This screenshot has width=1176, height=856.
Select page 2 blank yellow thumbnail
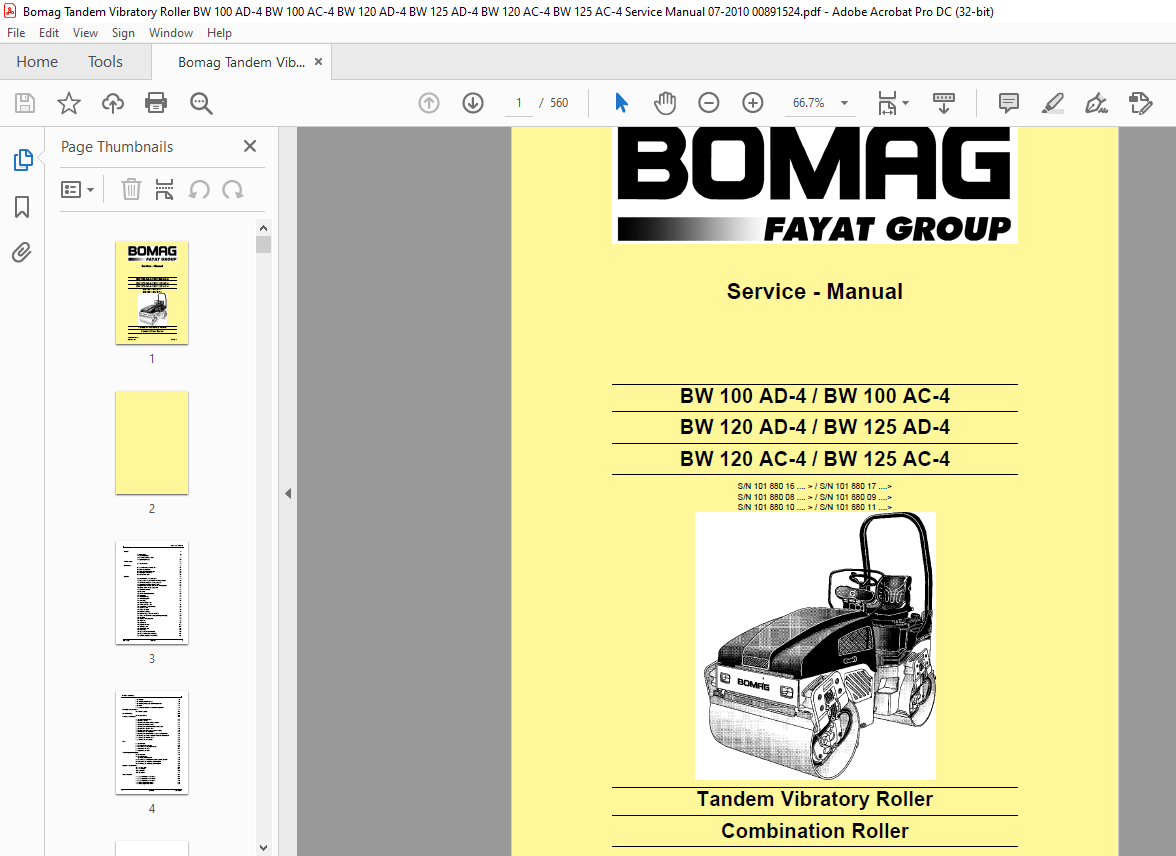tap(152, 443)
